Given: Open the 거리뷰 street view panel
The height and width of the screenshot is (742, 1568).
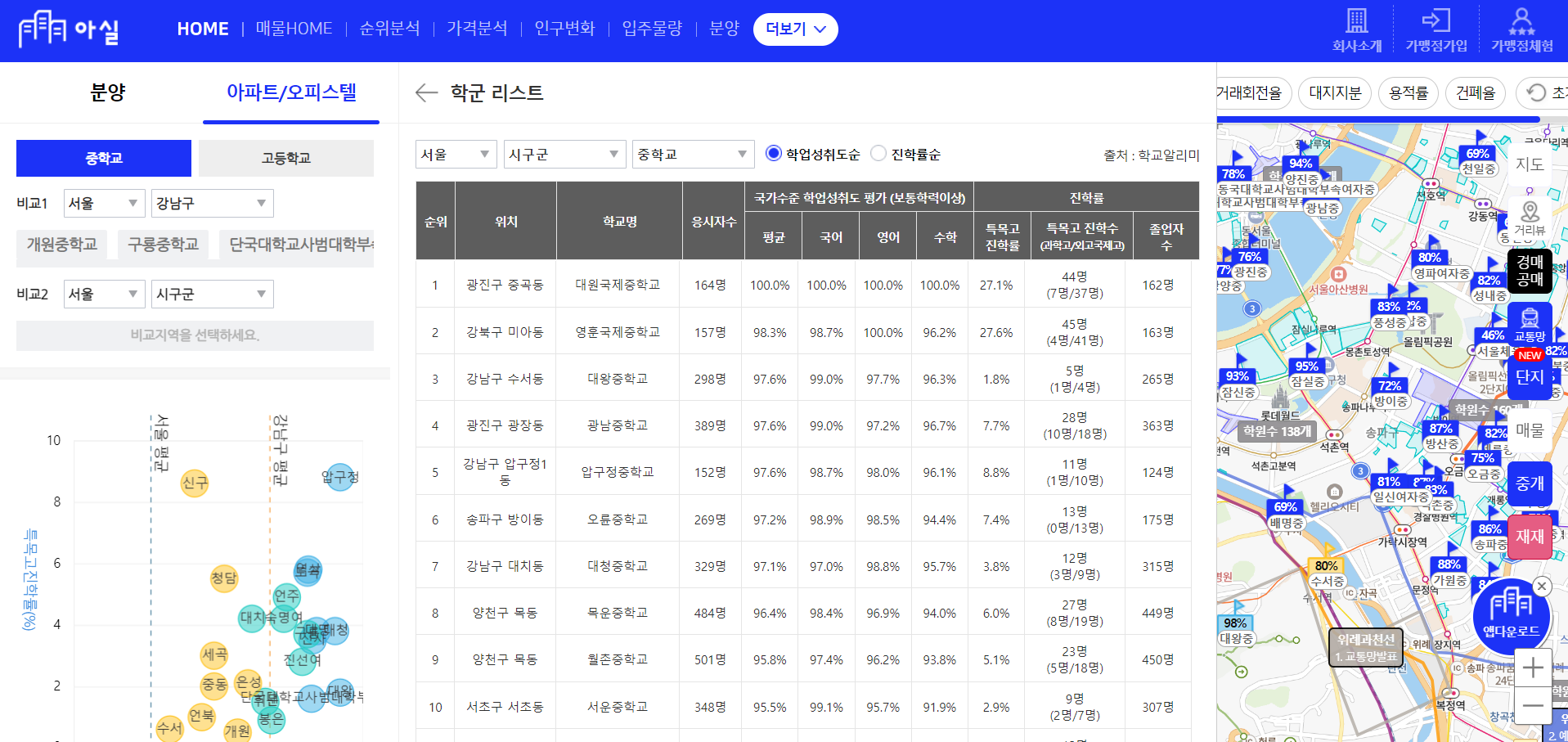Looking at the screenshot, I should (x=1530, y=214).
